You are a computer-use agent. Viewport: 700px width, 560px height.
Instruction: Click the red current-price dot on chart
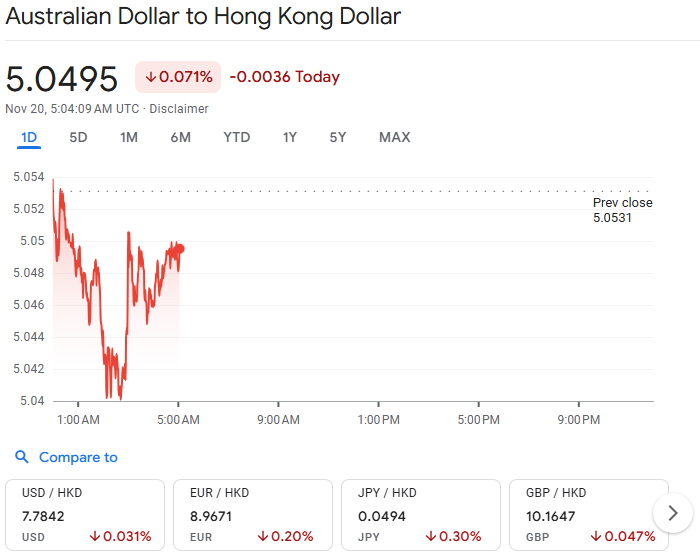pos(180,249)
